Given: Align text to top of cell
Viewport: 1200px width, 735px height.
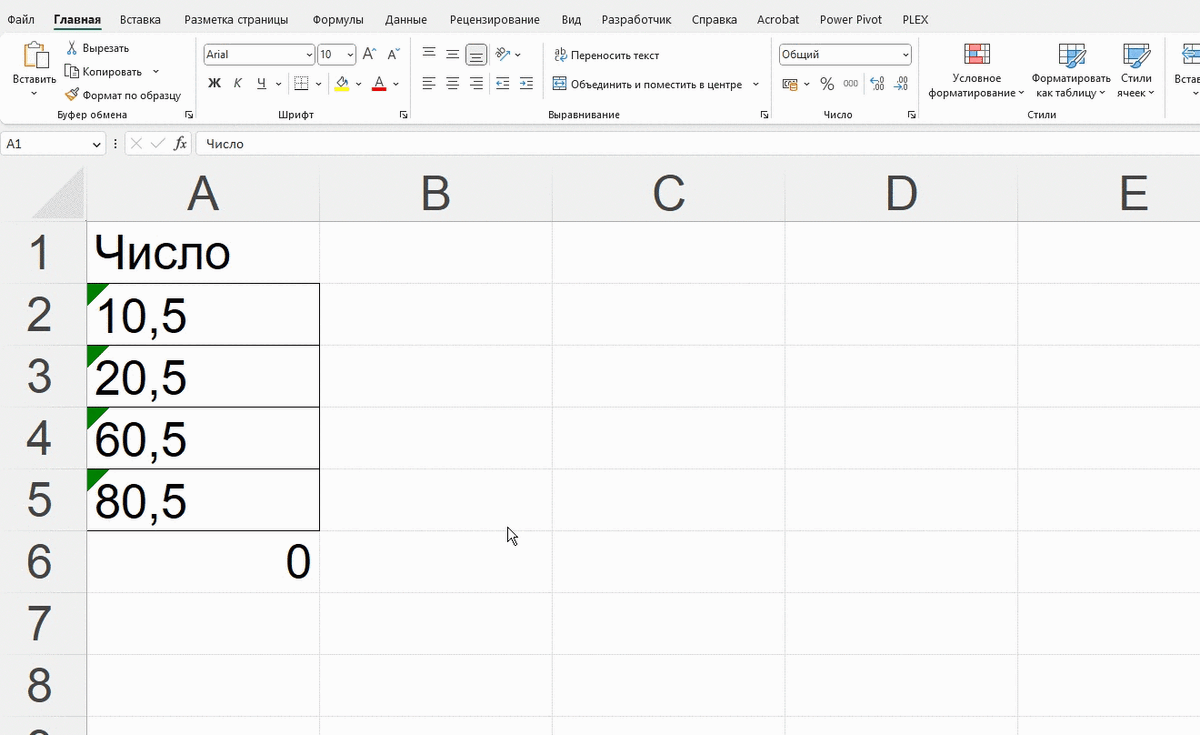Looking at the screenshot, I should click(429, 54).
